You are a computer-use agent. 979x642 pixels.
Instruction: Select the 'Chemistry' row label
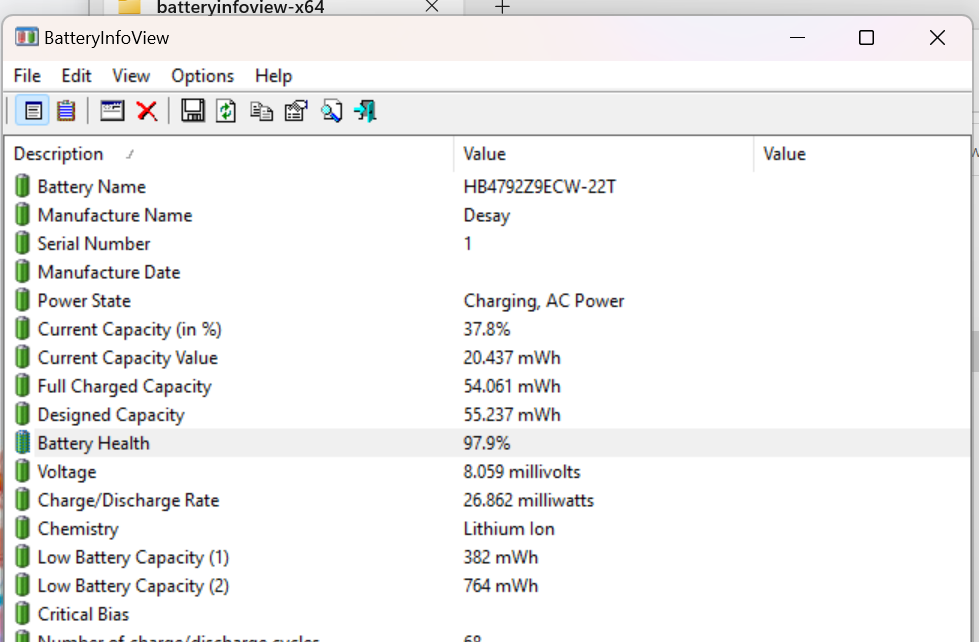(x=78, y=529)
